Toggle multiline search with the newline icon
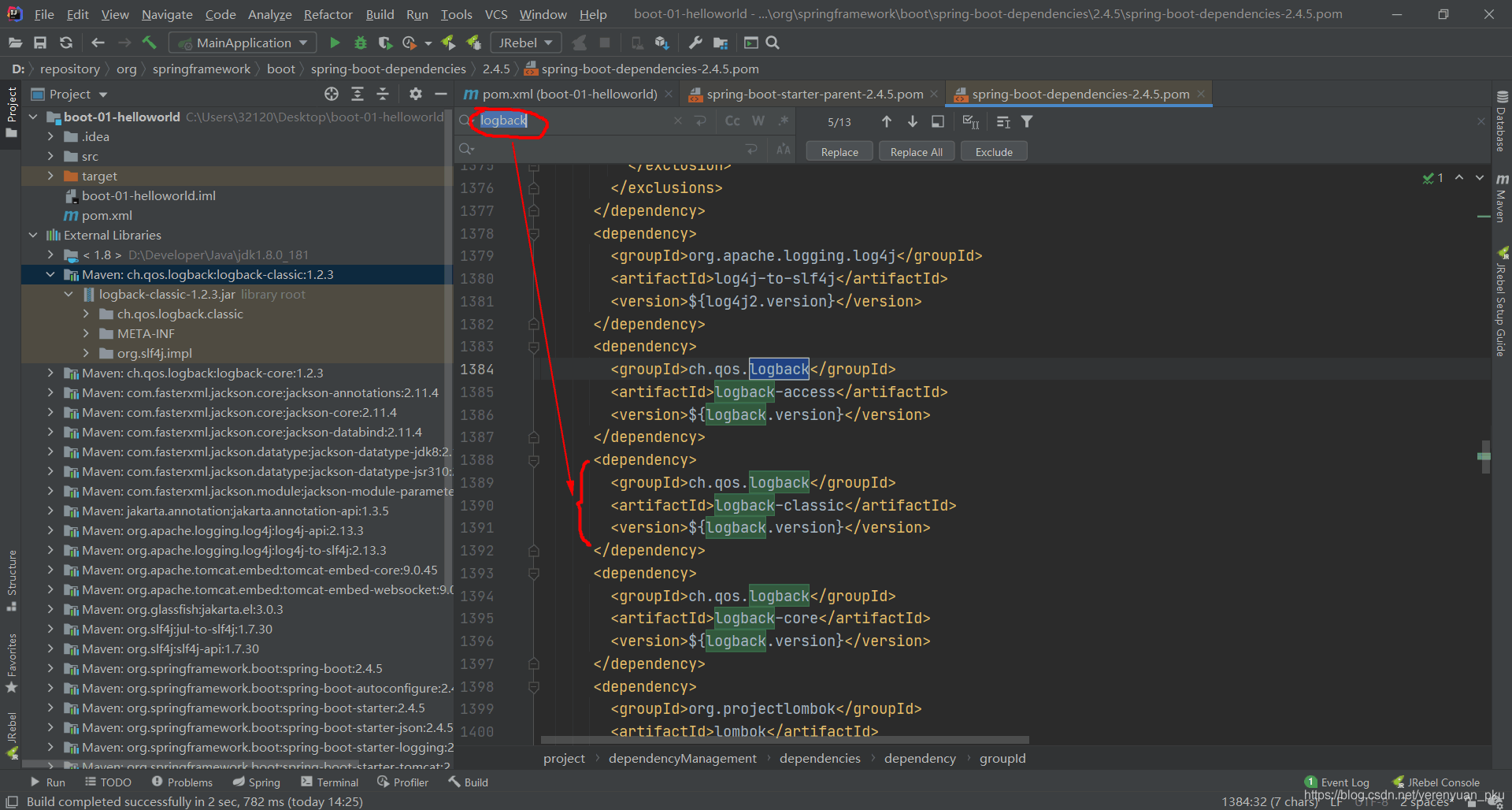The height and width of the screenshot is (810, 1512). 700,121
